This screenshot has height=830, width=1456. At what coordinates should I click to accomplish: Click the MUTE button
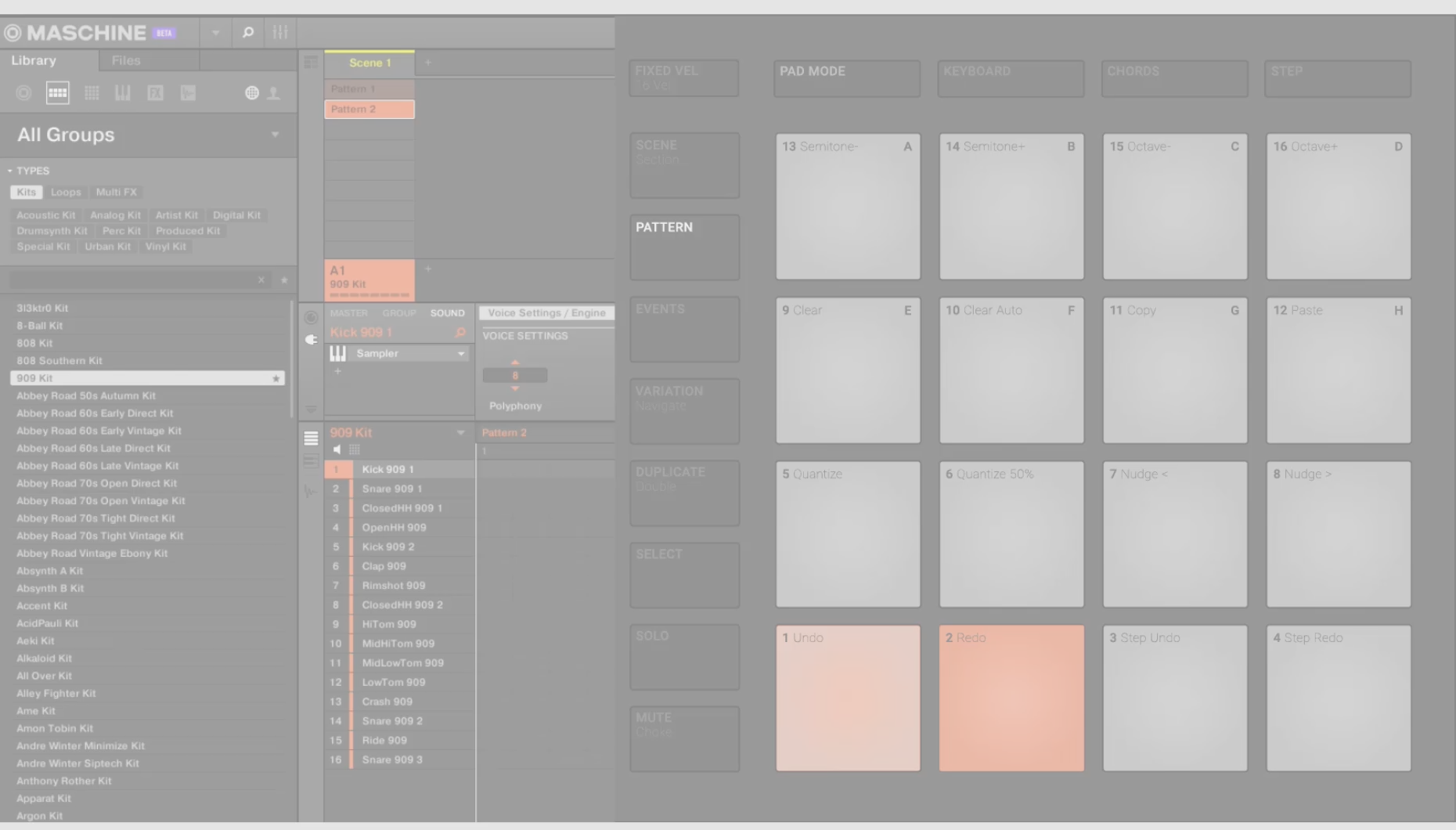coord(685,739)
